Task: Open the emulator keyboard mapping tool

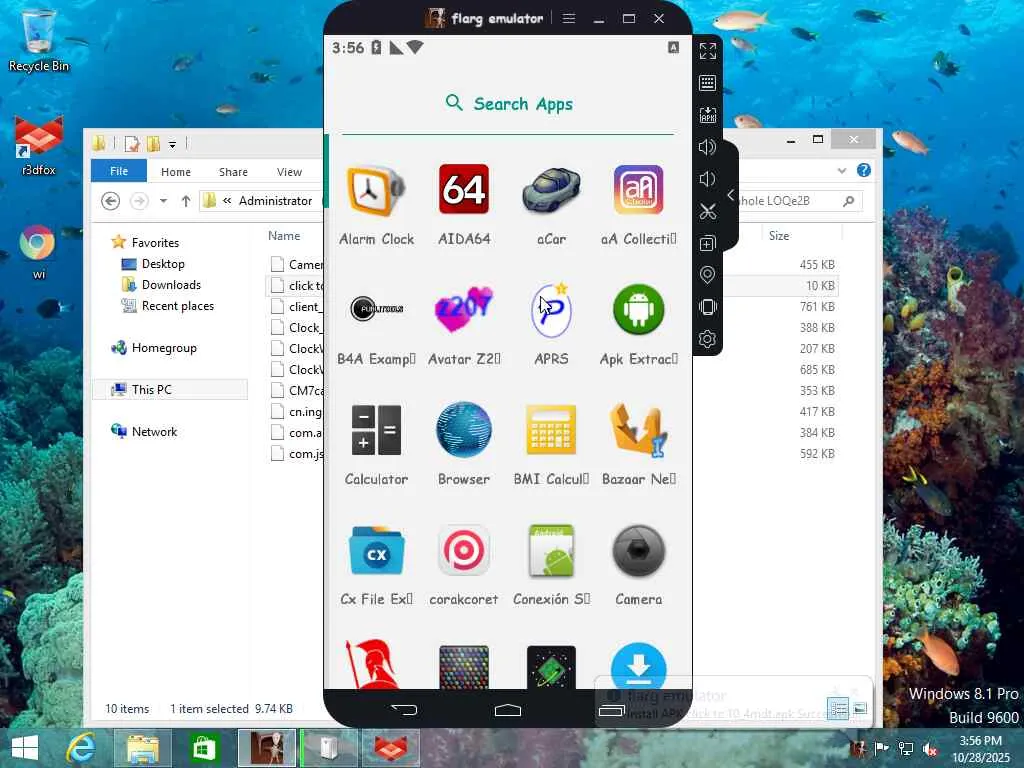Action: pyautogui.click(x=707, y=83)
